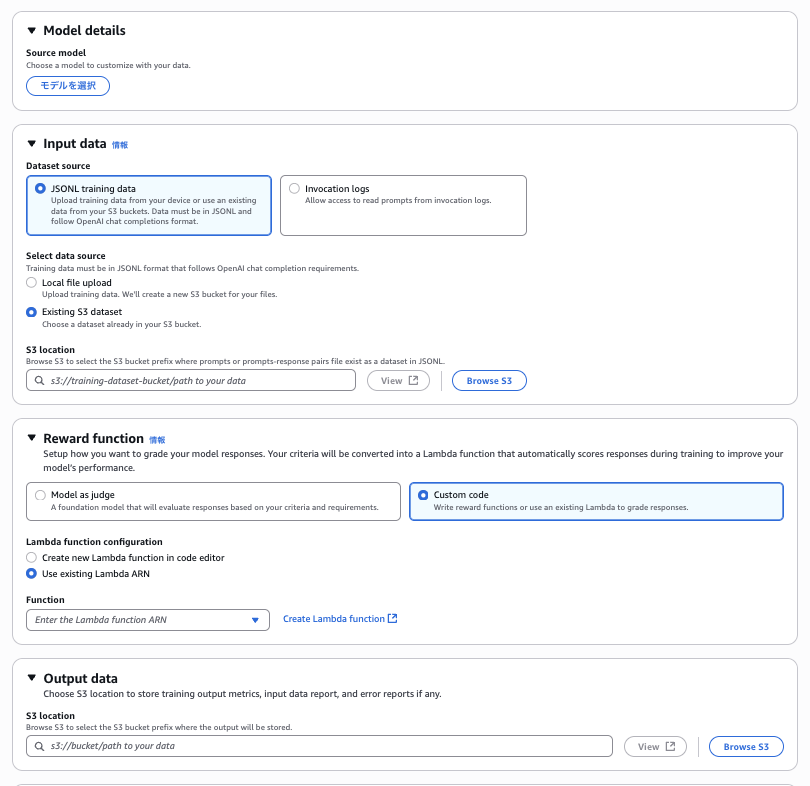810x786 pixels.
Task: Open the Input data 情報 link
Action: click(120, 145)
